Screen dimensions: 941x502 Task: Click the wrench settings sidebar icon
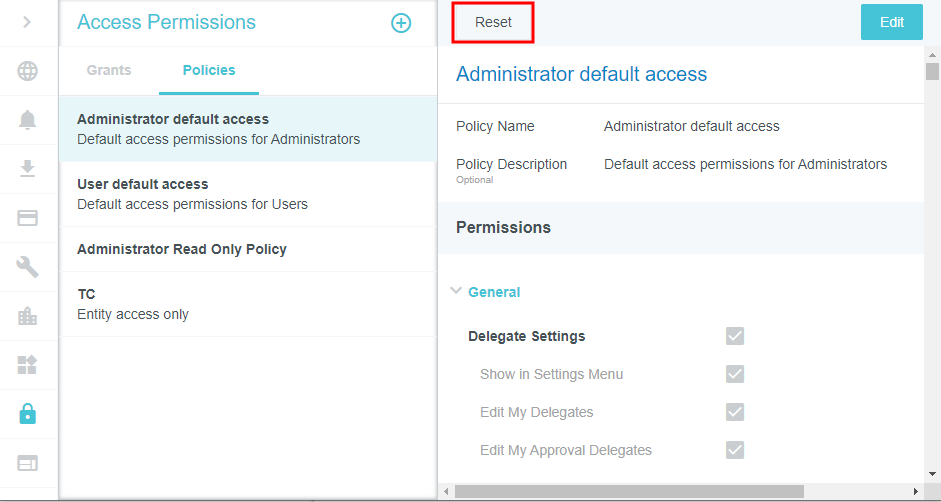28,266
